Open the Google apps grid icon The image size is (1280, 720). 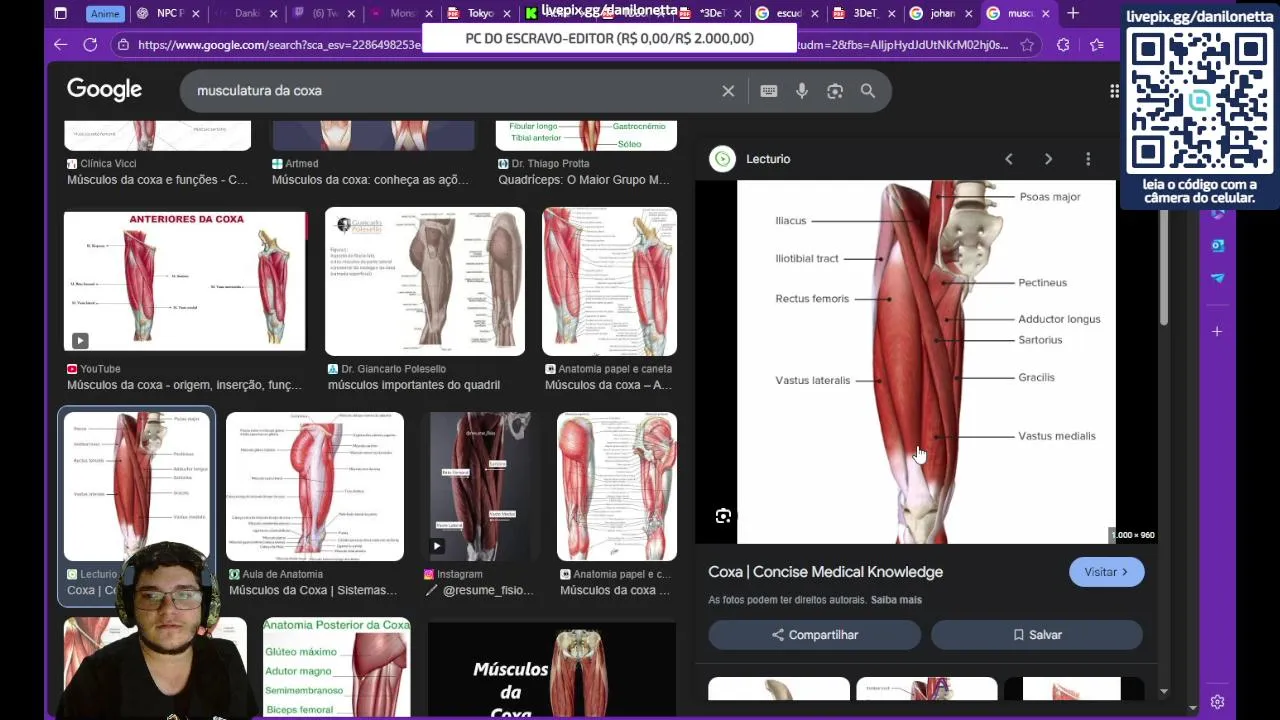[1114, 91]
